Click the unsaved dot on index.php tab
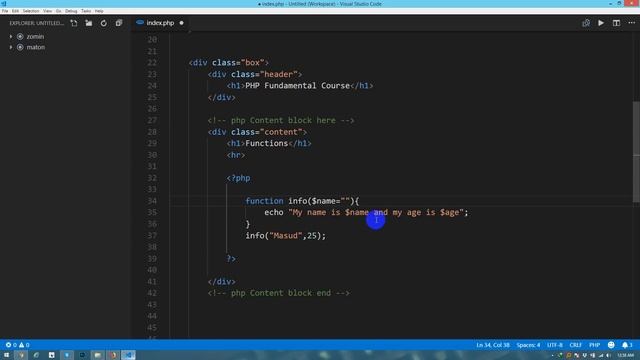Screen dimensions: 640x360 click(x=182, y=23)
